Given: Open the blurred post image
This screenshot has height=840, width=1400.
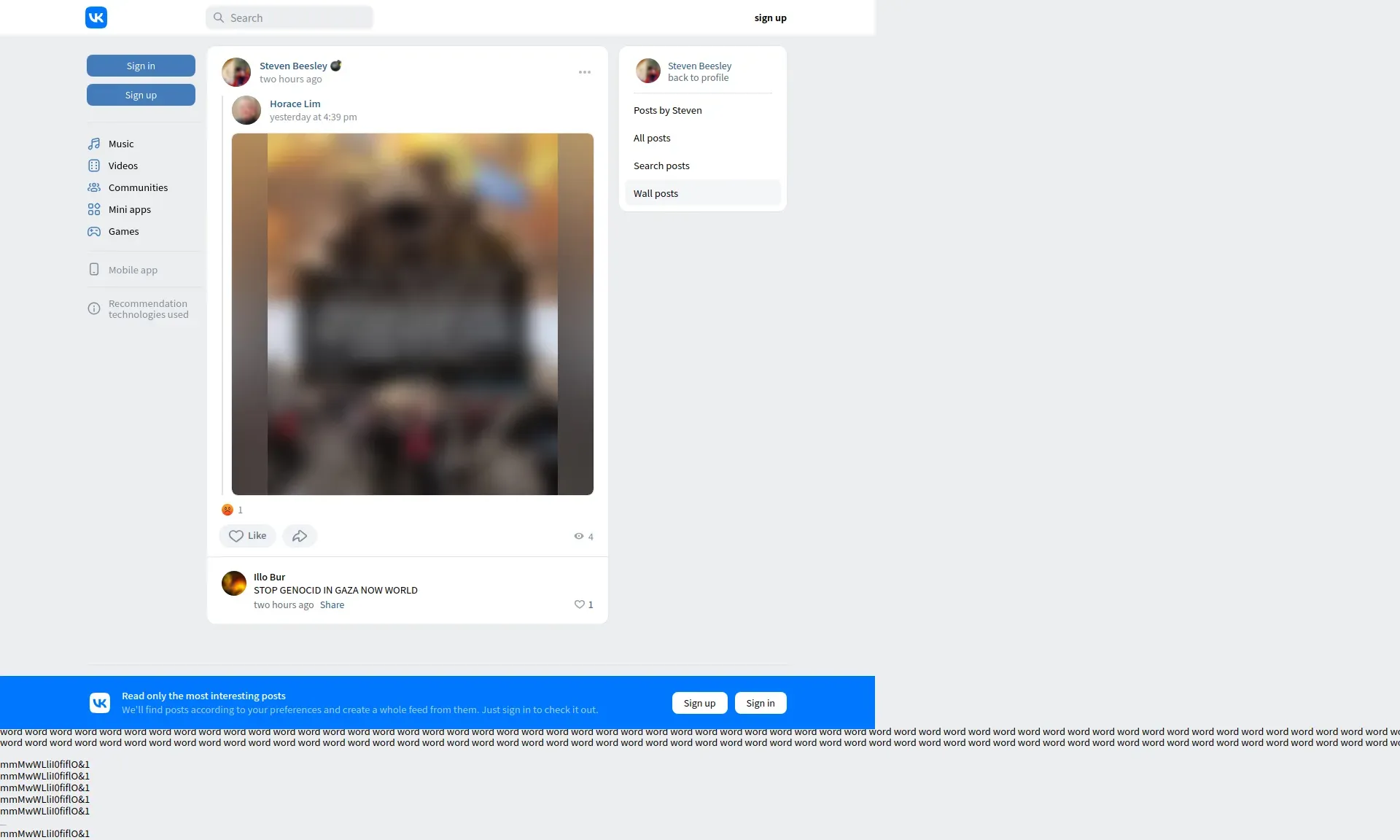Looking at the screenshot, I should (x=413, y=314).
